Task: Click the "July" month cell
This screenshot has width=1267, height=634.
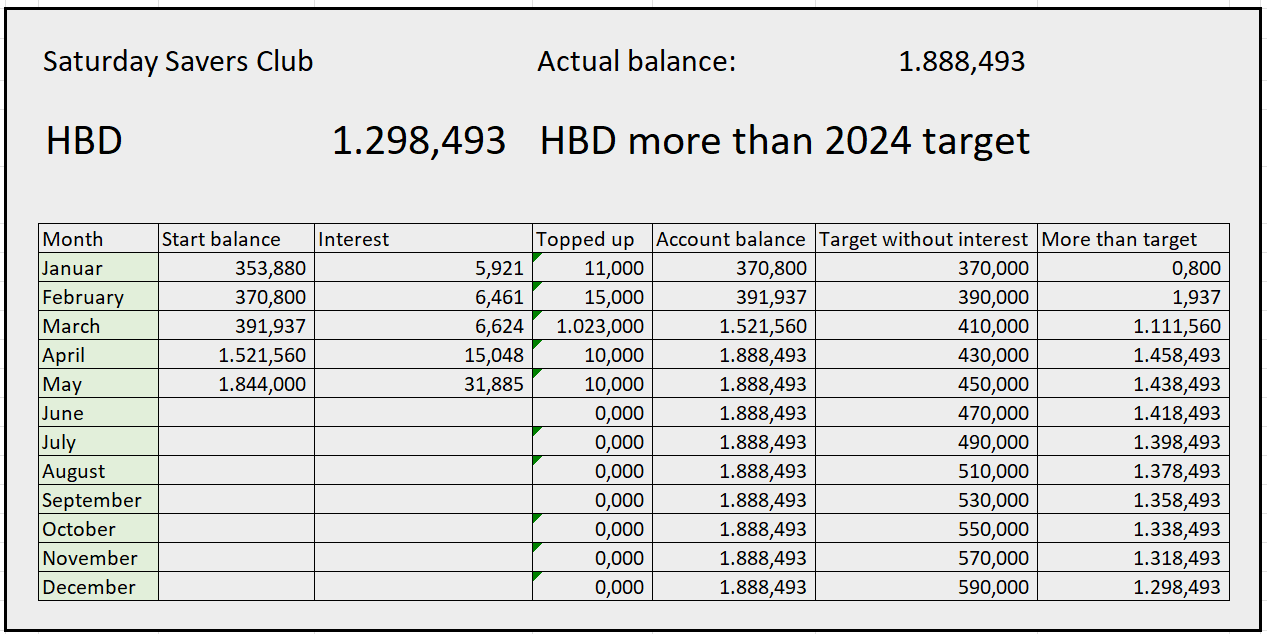Action: point(98,441)
